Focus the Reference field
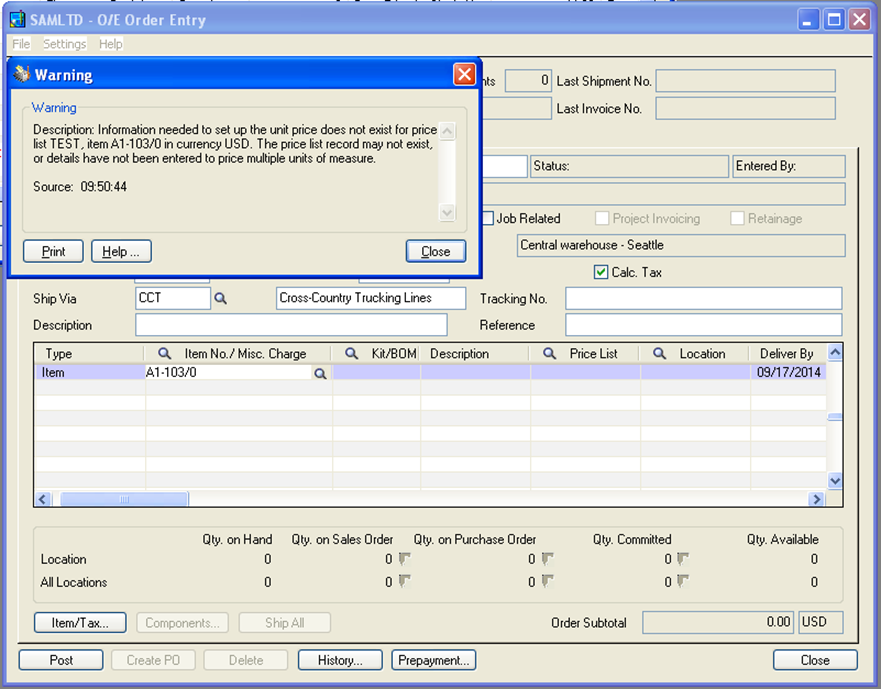881x689 pixels. click(703, 325)
